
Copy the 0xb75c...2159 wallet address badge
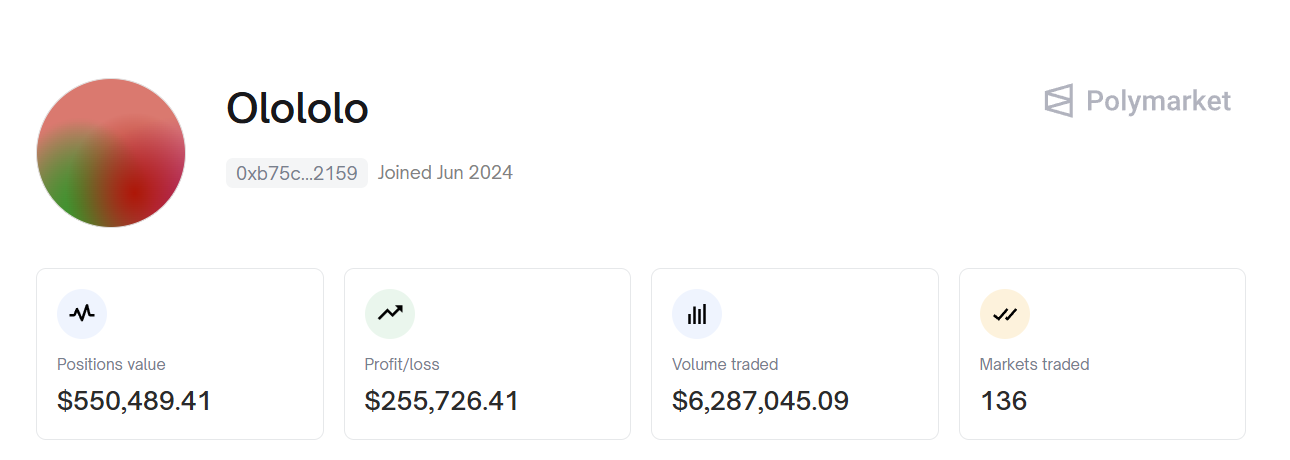[x=297, y=173]
